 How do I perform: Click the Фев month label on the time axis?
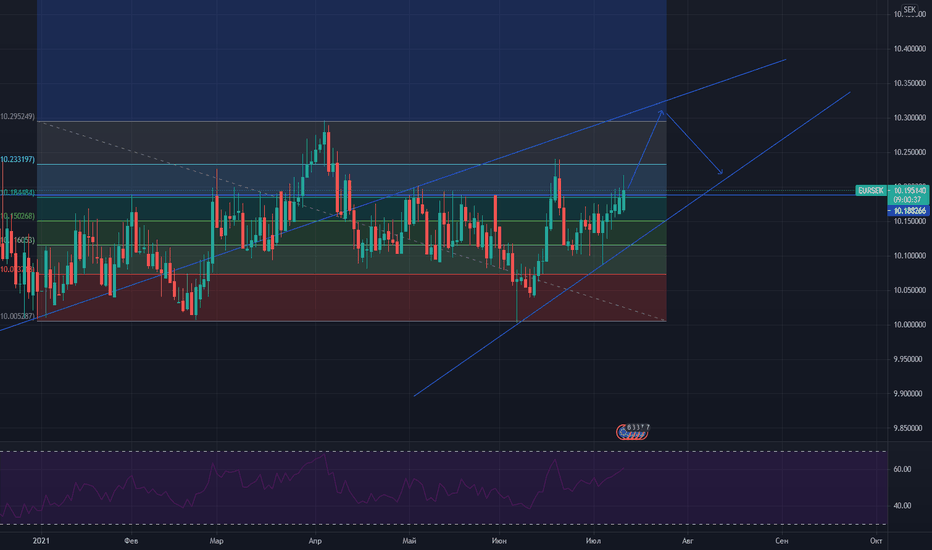tap(131, 540)
